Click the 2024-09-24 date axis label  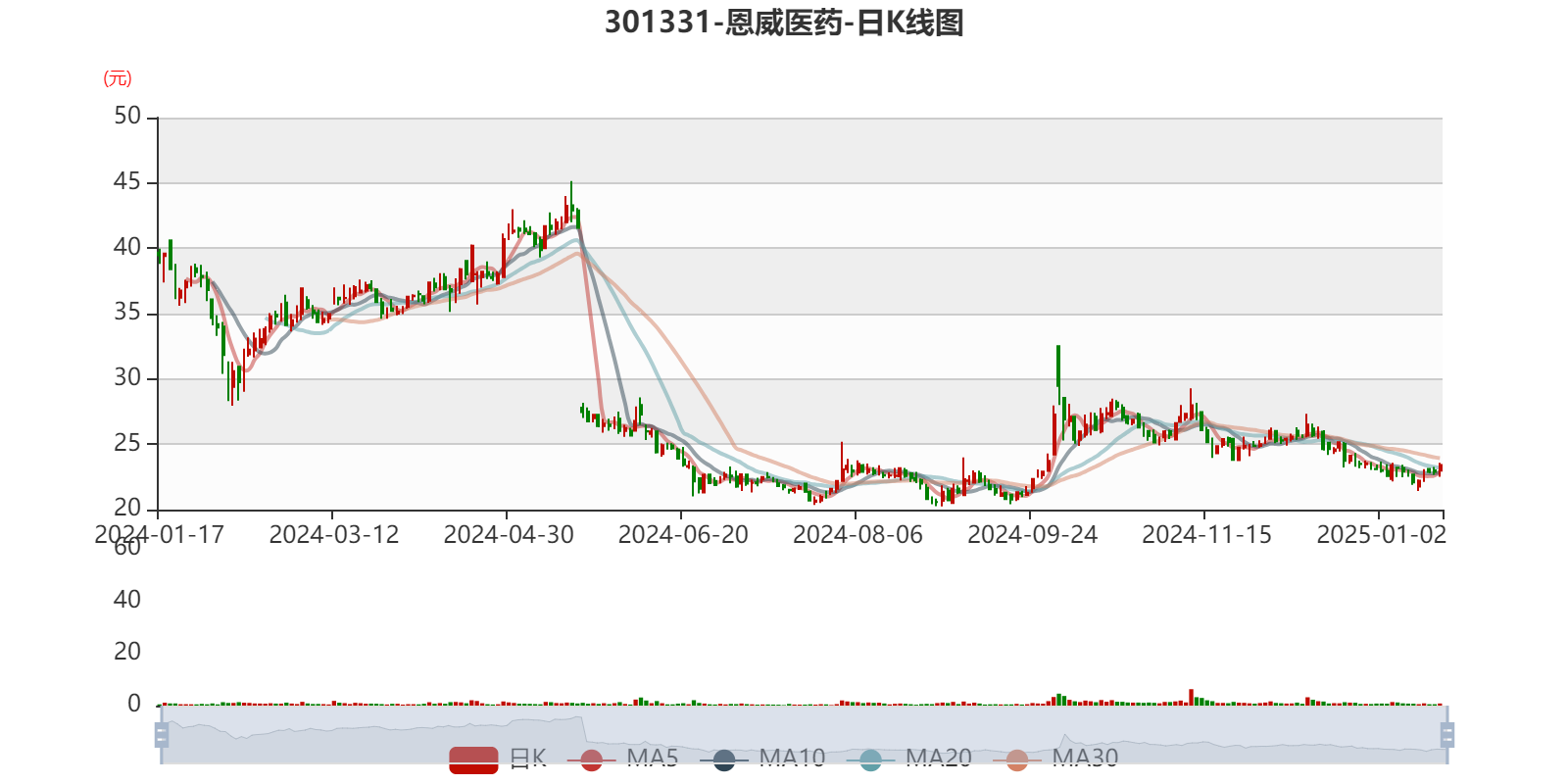tap(1032, 534)
